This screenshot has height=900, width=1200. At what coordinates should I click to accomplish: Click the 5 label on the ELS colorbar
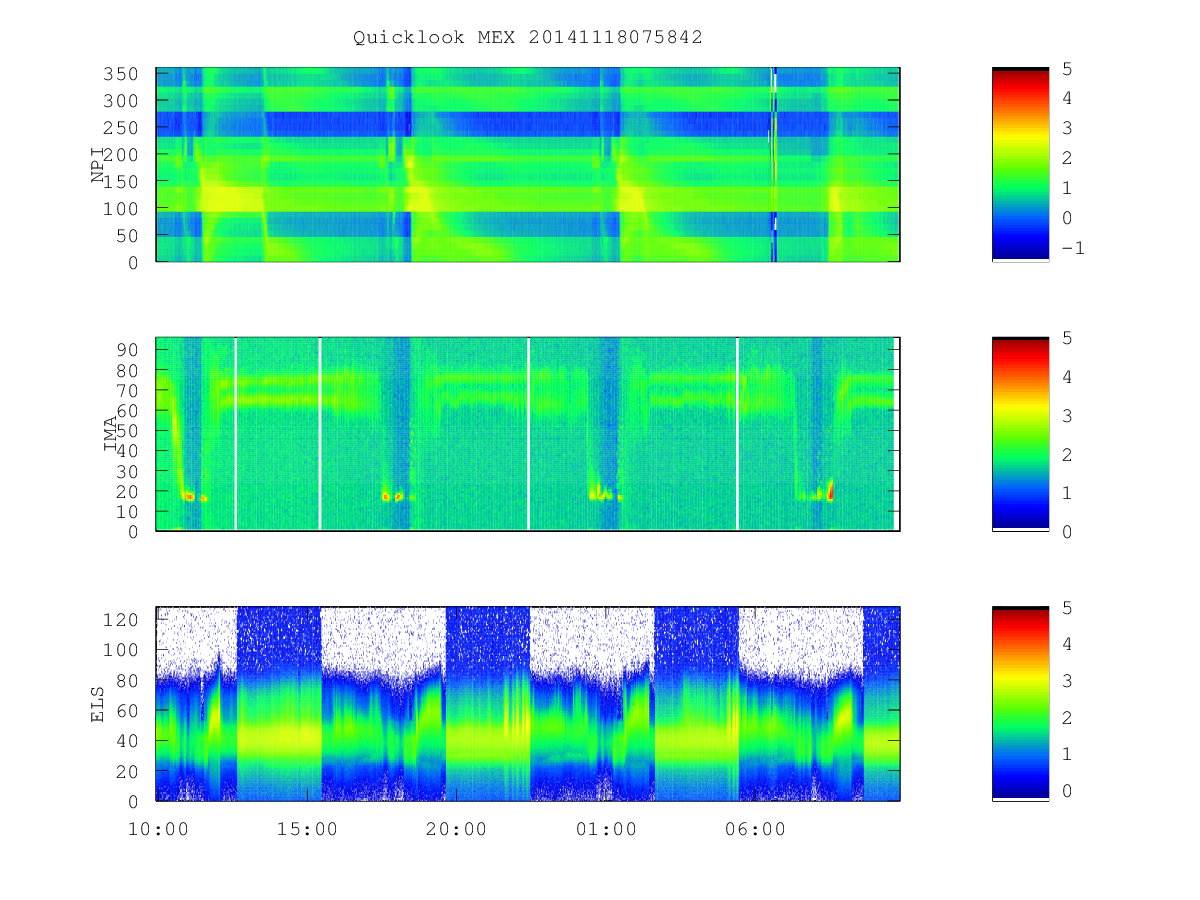(1067, 607)
